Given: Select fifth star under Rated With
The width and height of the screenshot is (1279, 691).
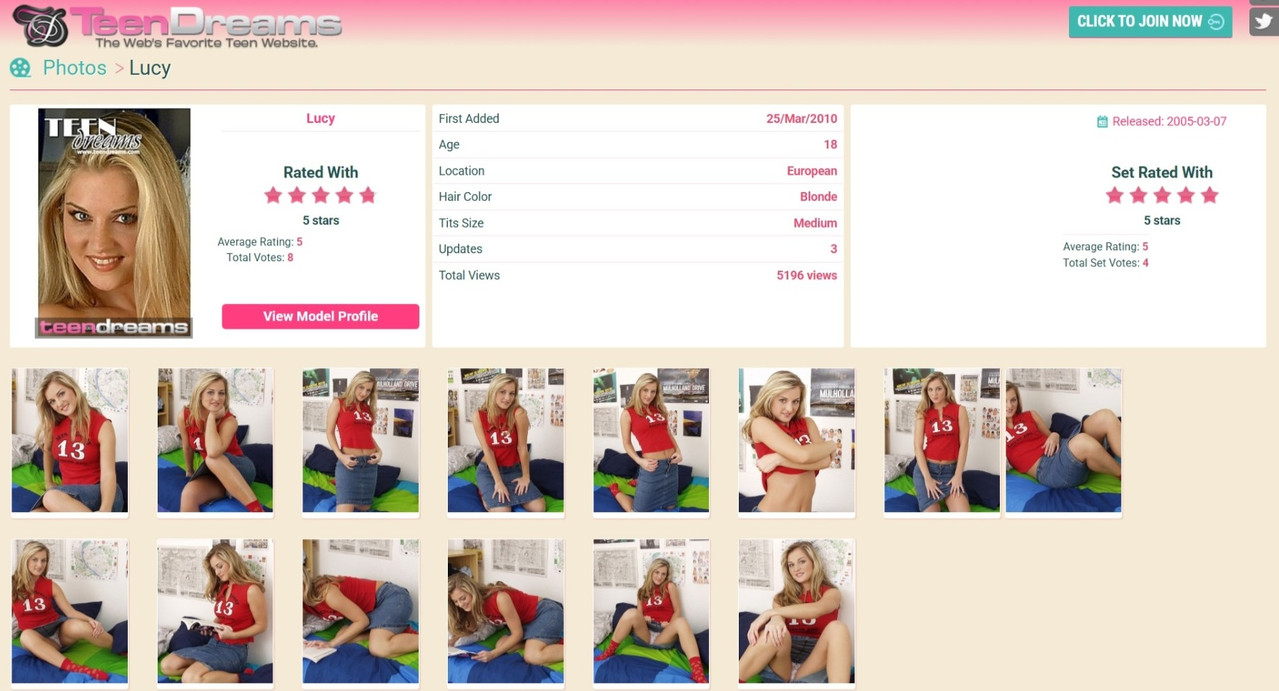Looking at the screenshot, I should [x=367, y=195].
